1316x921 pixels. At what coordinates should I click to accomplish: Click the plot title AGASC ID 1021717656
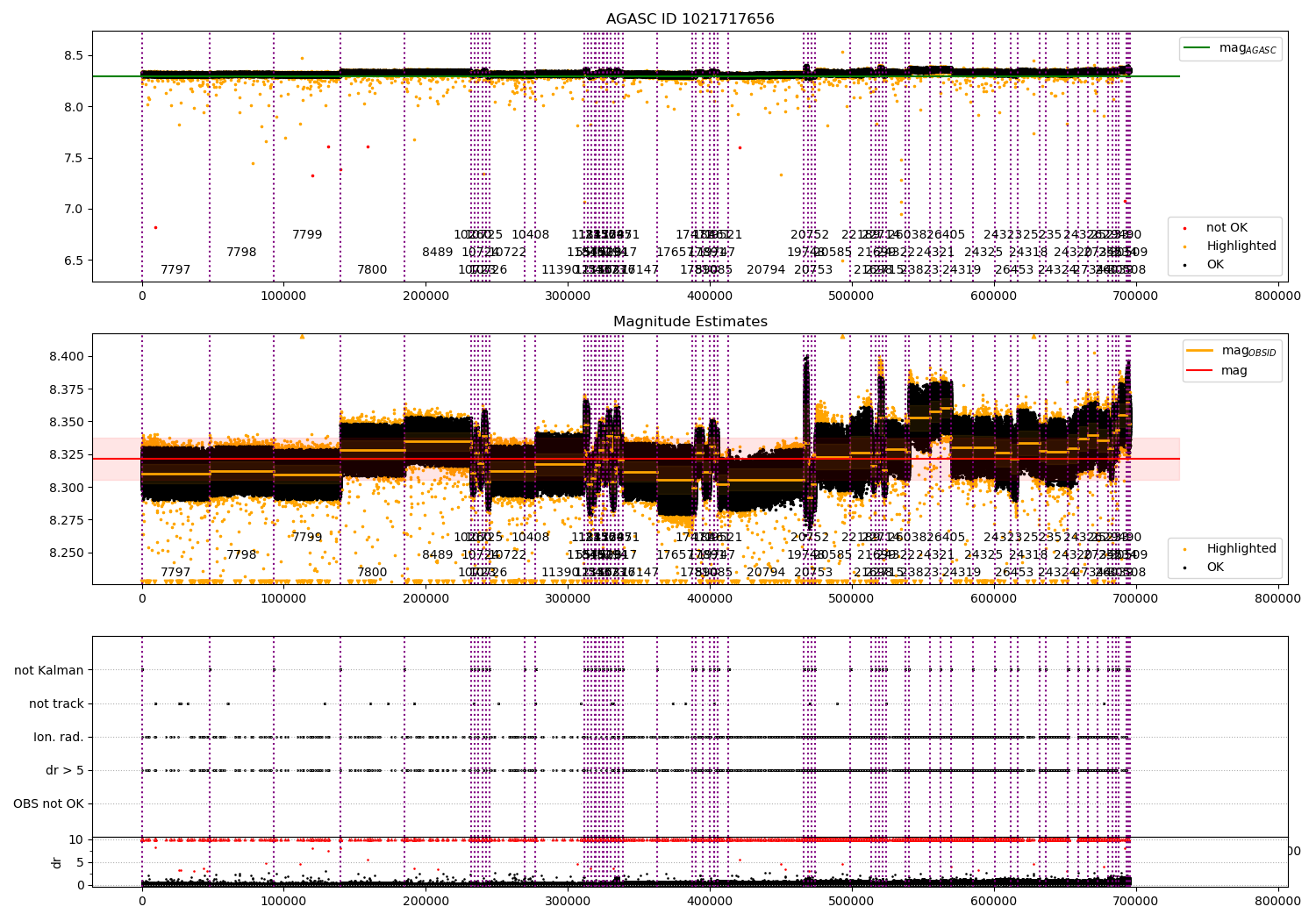pyautogui.click(x=690, y=19)
